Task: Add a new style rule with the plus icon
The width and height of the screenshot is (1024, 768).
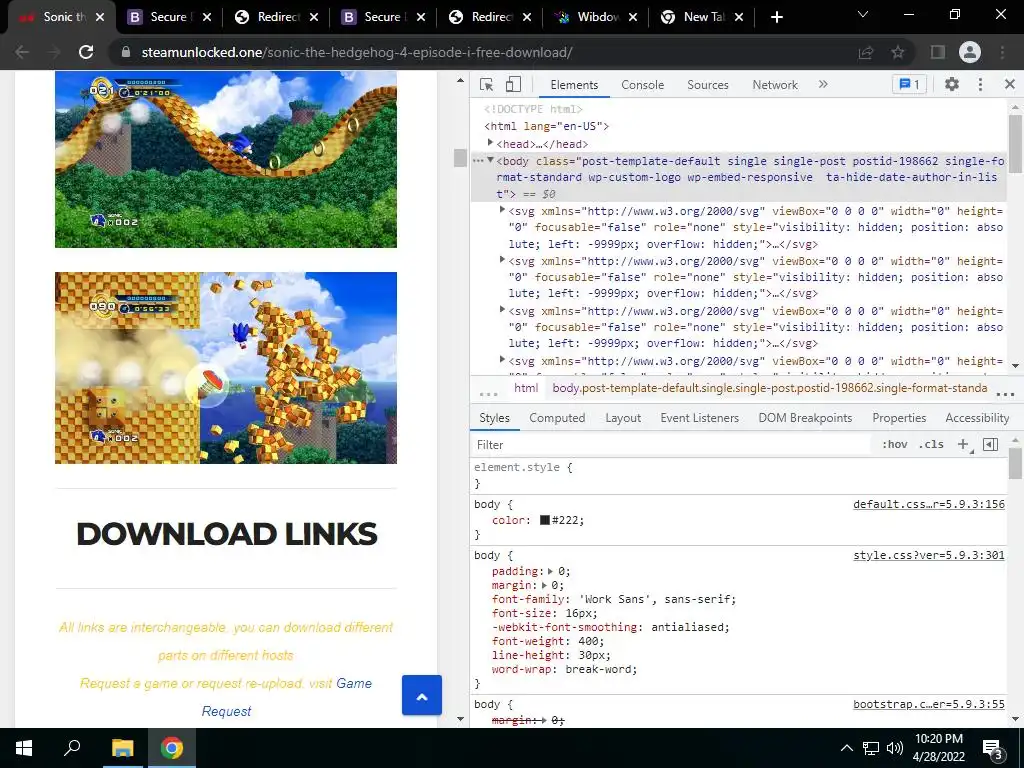Action: 963,444
